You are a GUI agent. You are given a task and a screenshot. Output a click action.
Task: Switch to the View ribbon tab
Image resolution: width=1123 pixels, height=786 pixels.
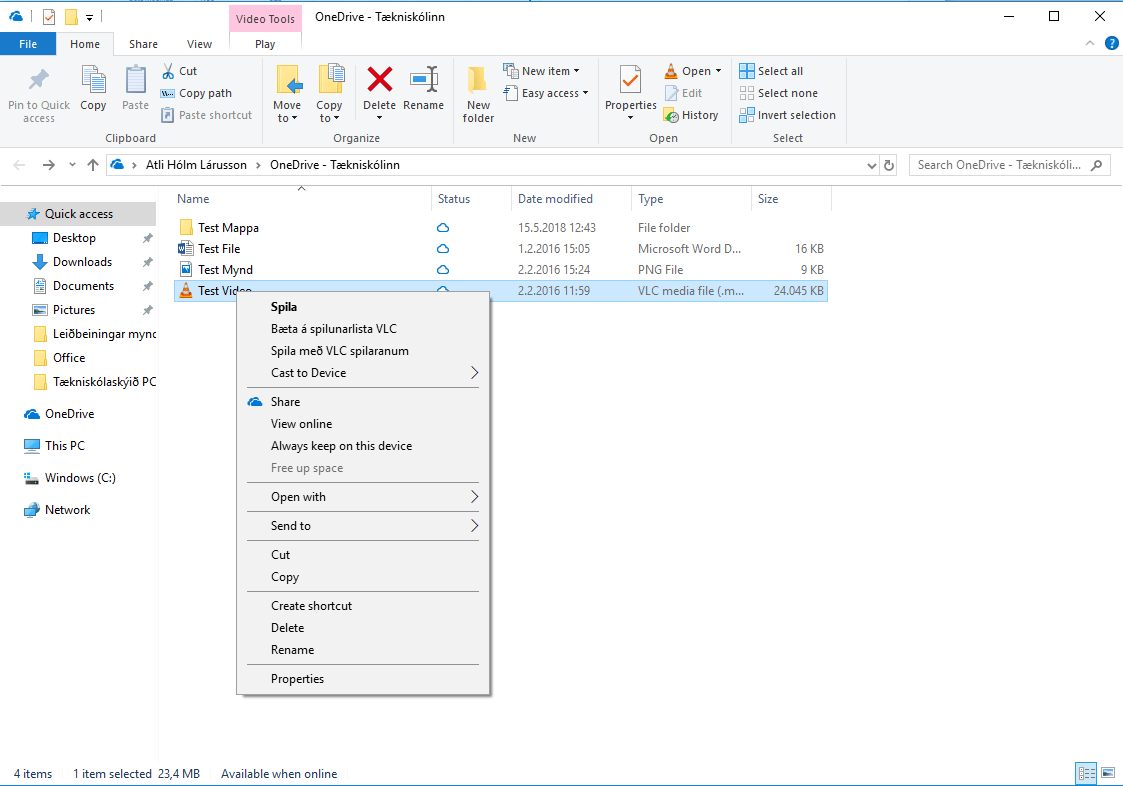199,44
